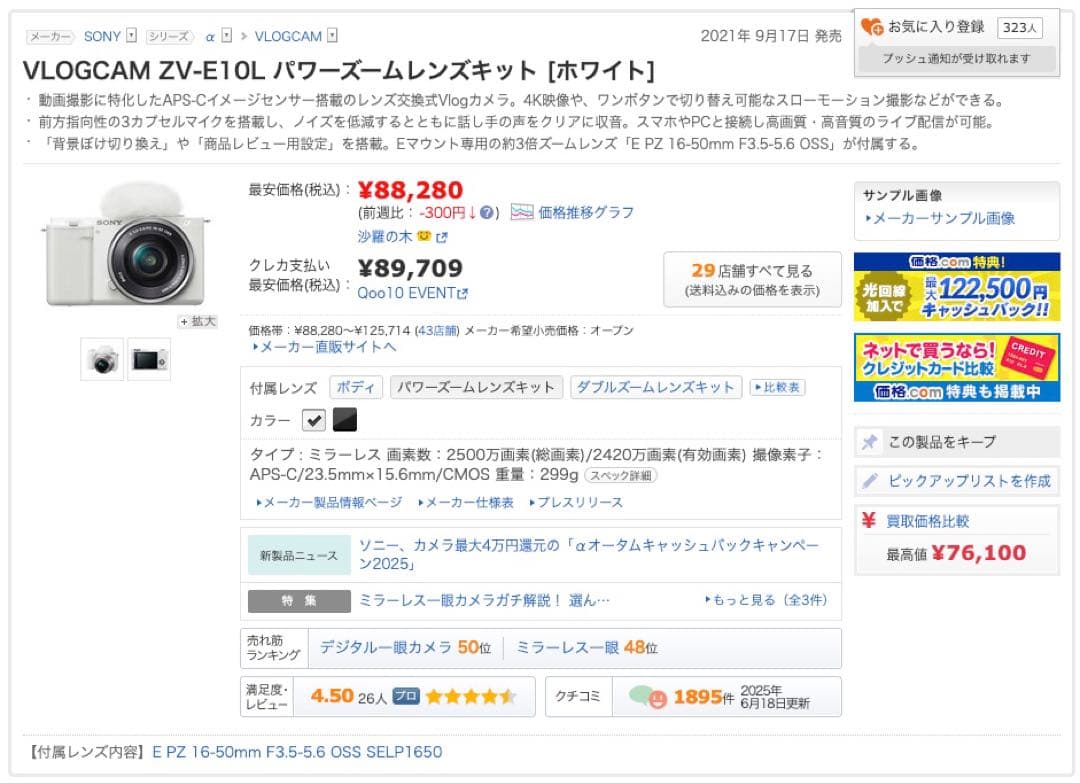Open the α series dropdown arrow
This screenshot has width=1080, height=783.
(227, 36)
